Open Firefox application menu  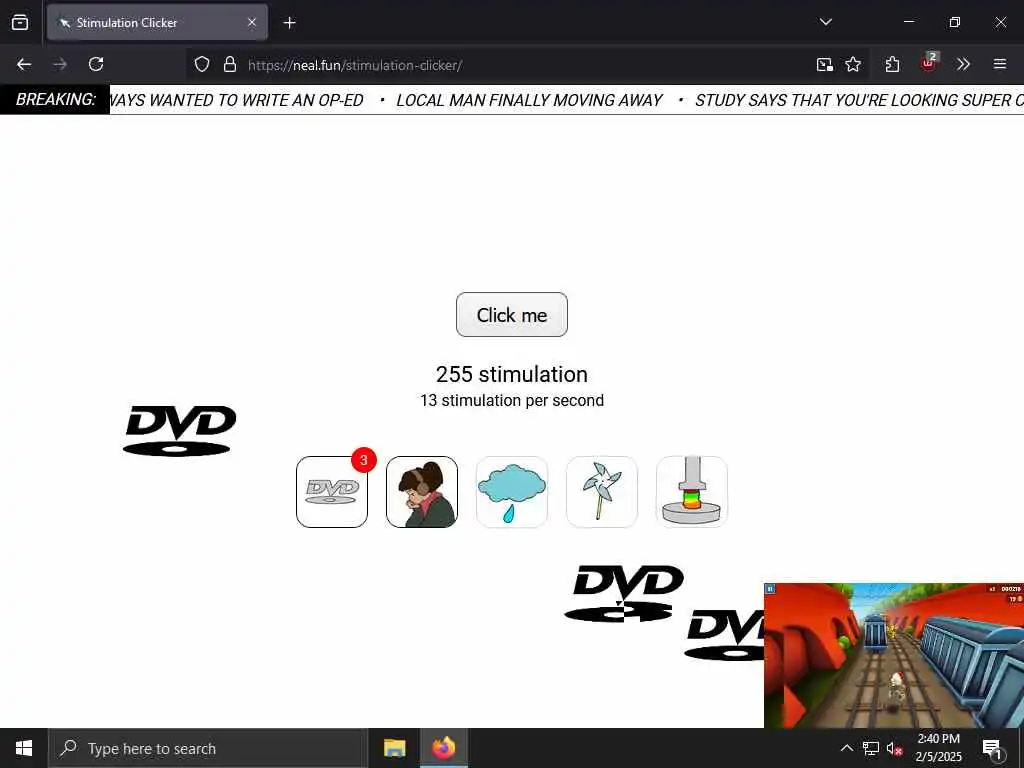click(x=999, y=64)
